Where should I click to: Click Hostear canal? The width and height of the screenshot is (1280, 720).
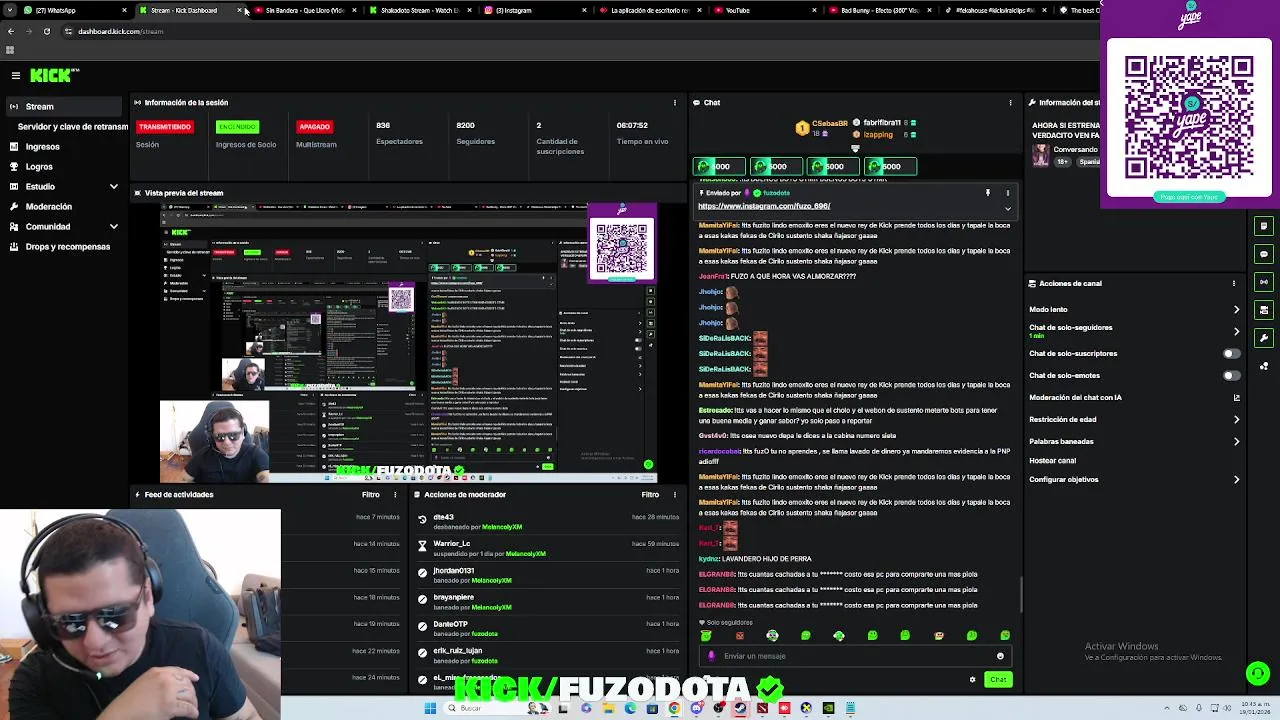1052,461
